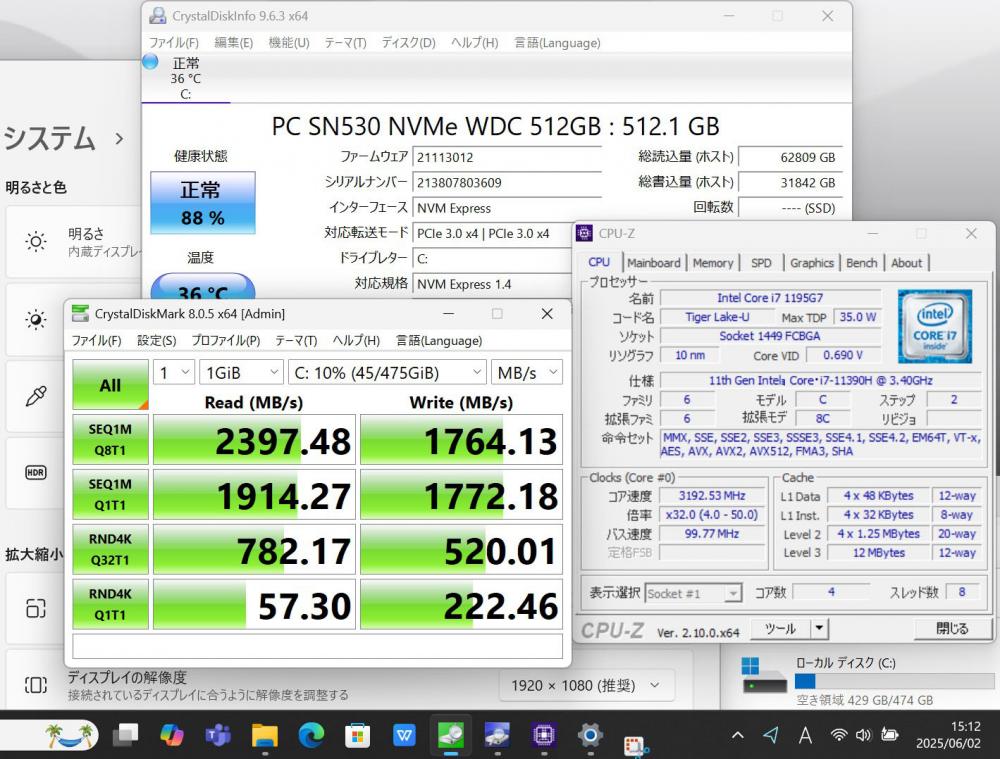Click the CrystalDiskInfo title bar app icon
This screenshot has height=759, width=1000.
click(158, 16)
